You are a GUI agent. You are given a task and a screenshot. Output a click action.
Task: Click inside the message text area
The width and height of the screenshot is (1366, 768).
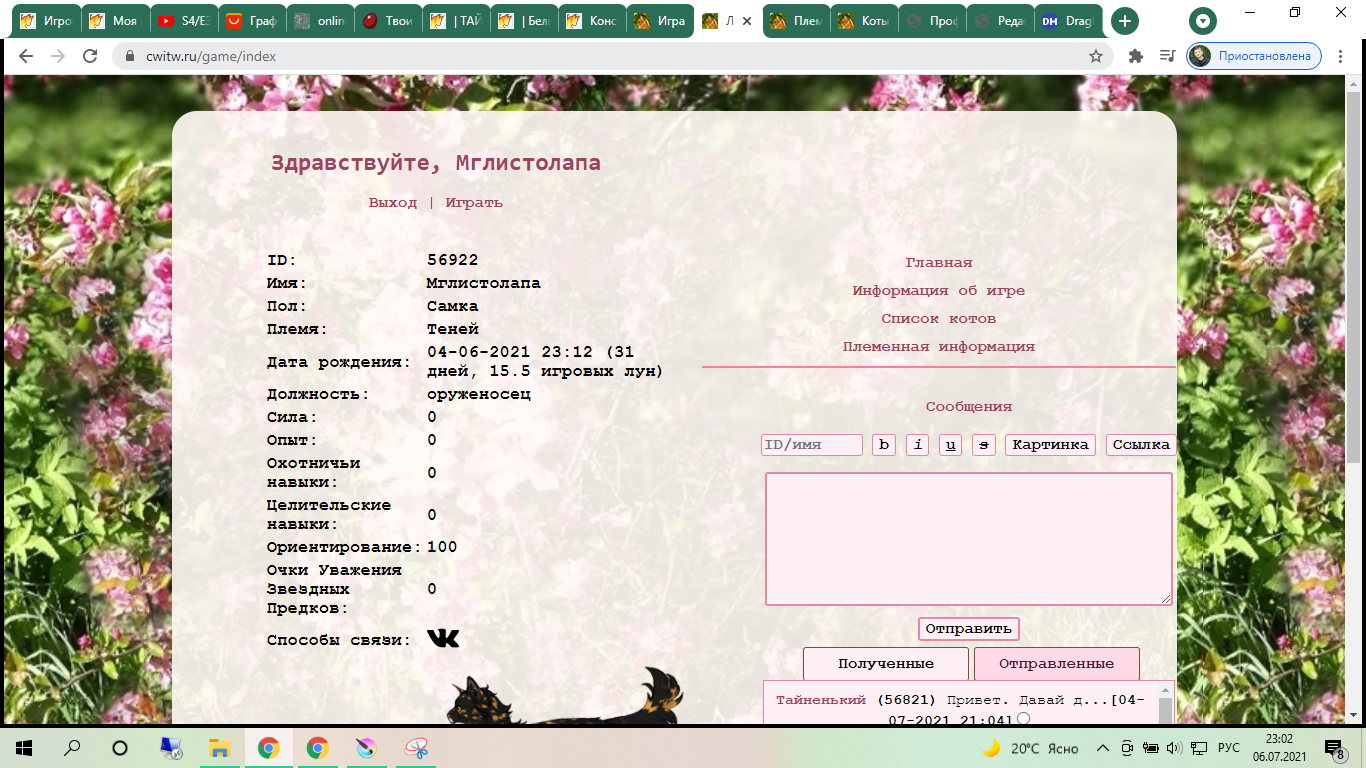[969, 539]
